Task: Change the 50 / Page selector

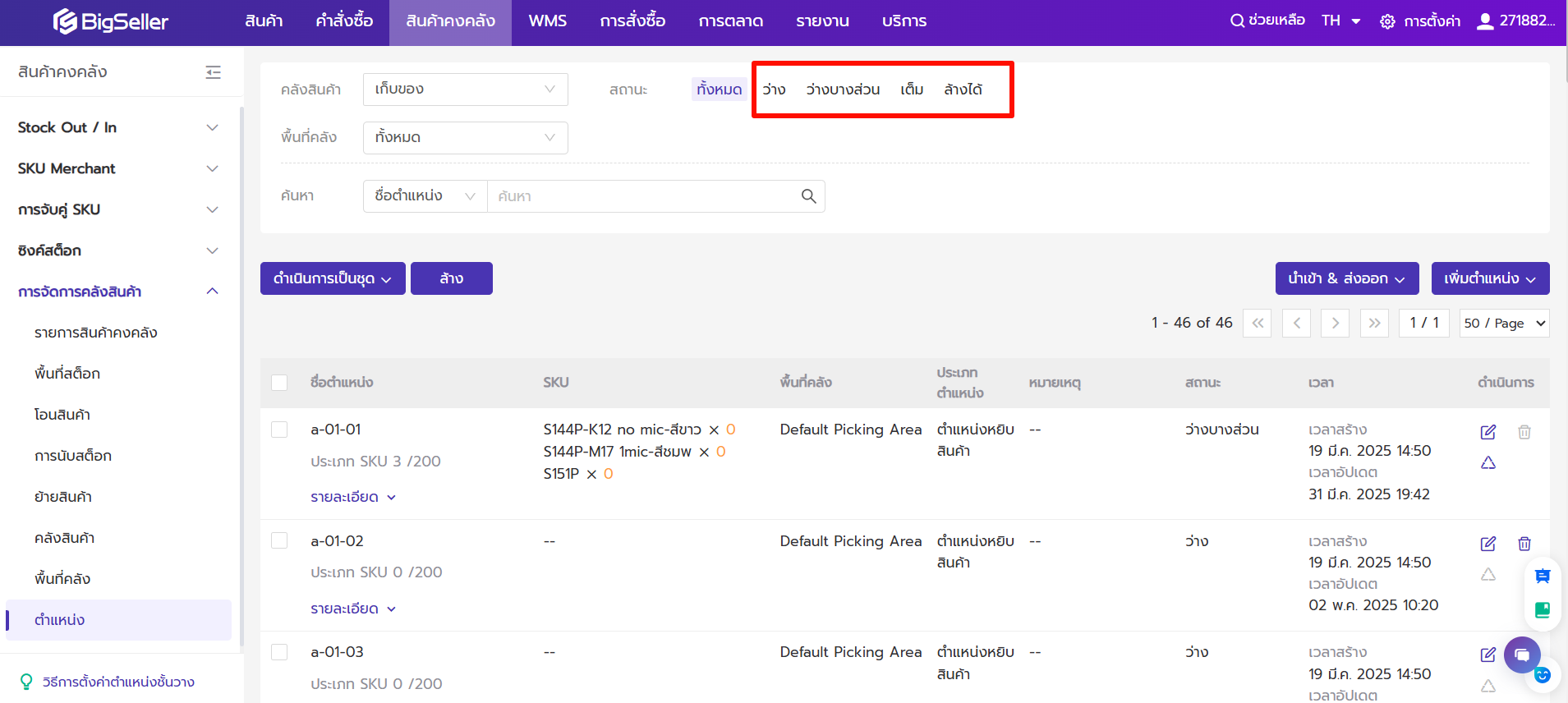Action: pyautogui.click(x=1505, y=323)
